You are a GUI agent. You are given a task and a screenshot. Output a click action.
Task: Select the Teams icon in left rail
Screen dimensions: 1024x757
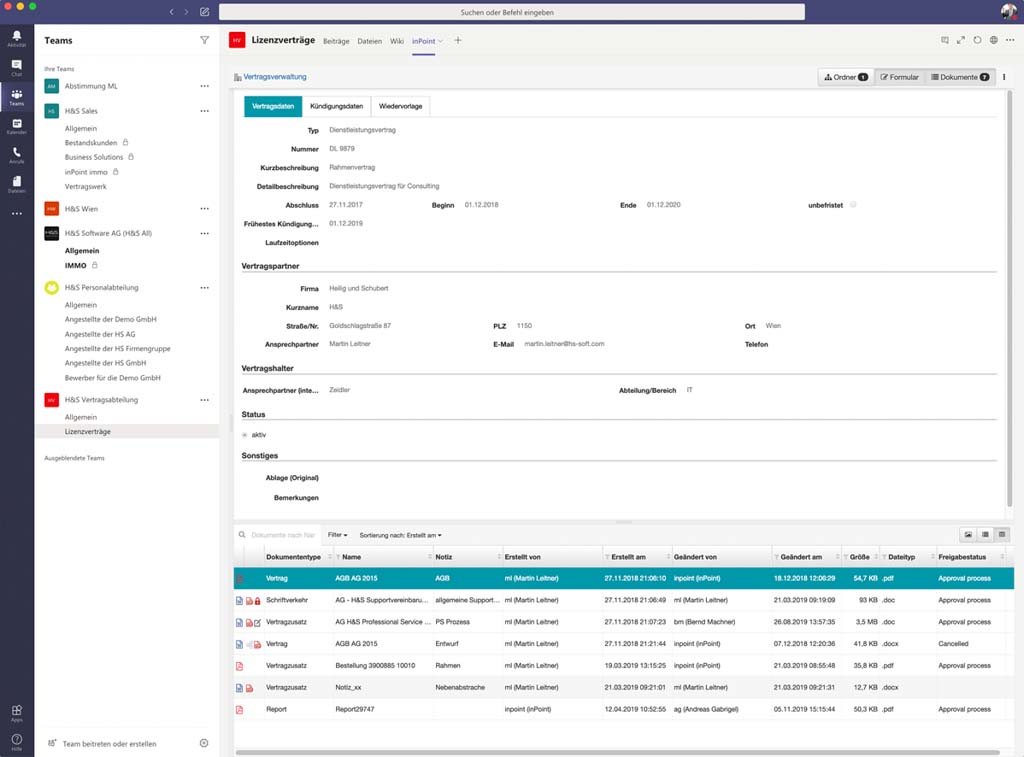coord(16,97)
